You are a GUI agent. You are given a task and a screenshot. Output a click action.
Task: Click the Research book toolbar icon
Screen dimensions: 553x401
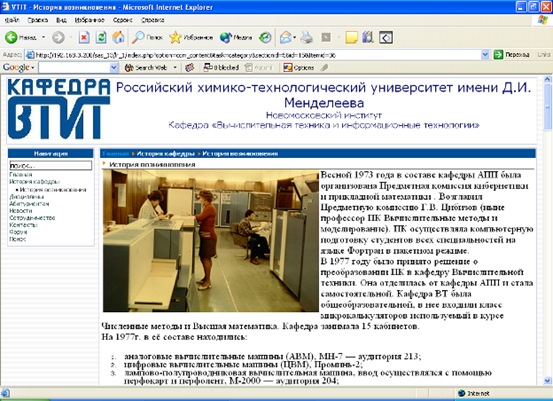pos(368,37)
